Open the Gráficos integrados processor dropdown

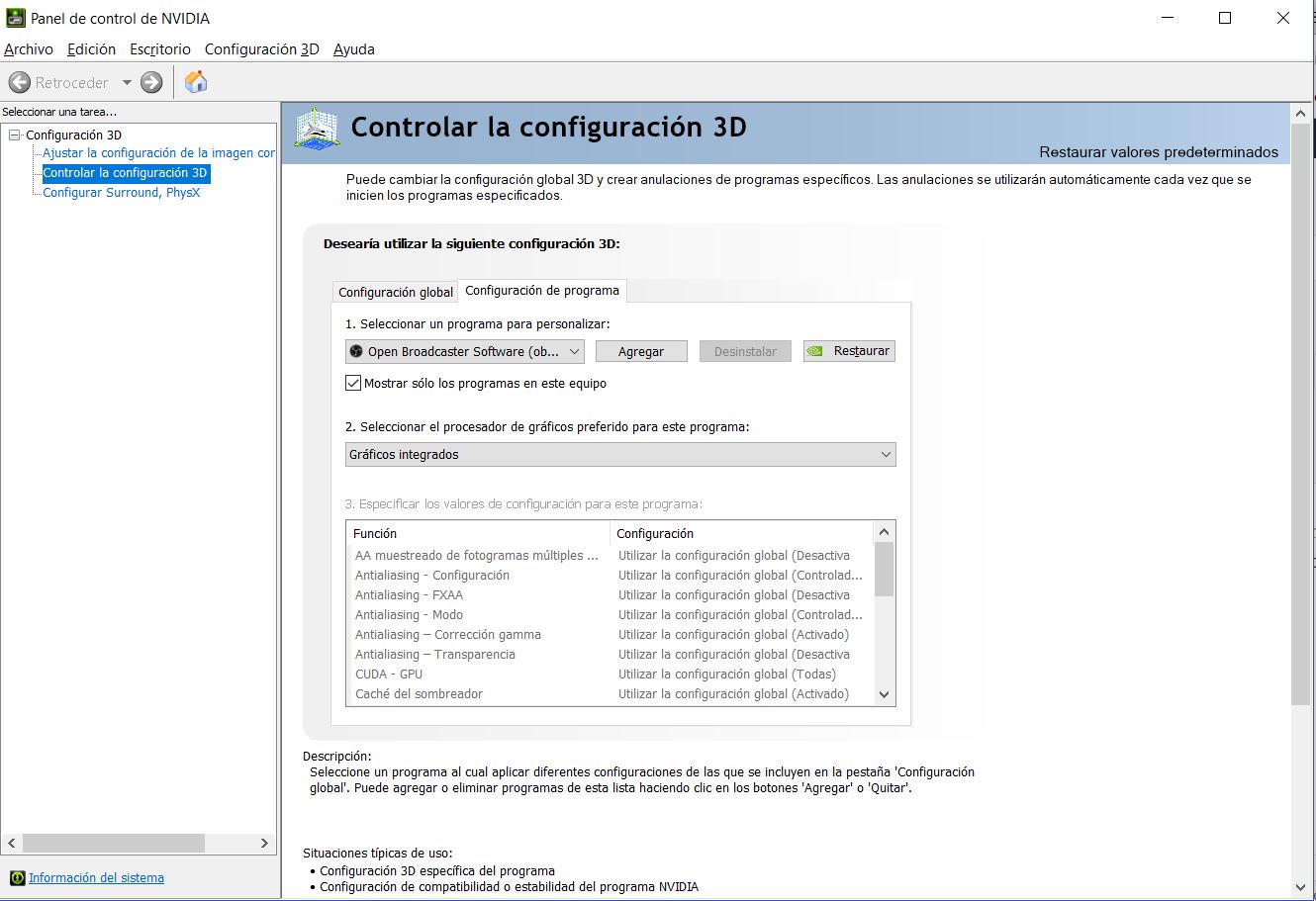pyautogui.click(x=620, y=455)
